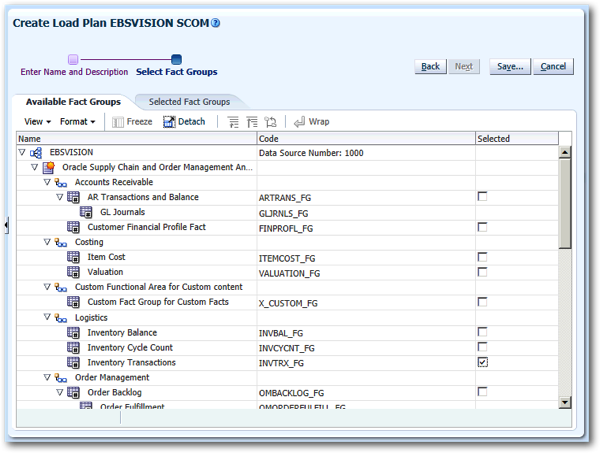600x453 pixels.
Task: Click the Cancel button
Action: [553, 67]
